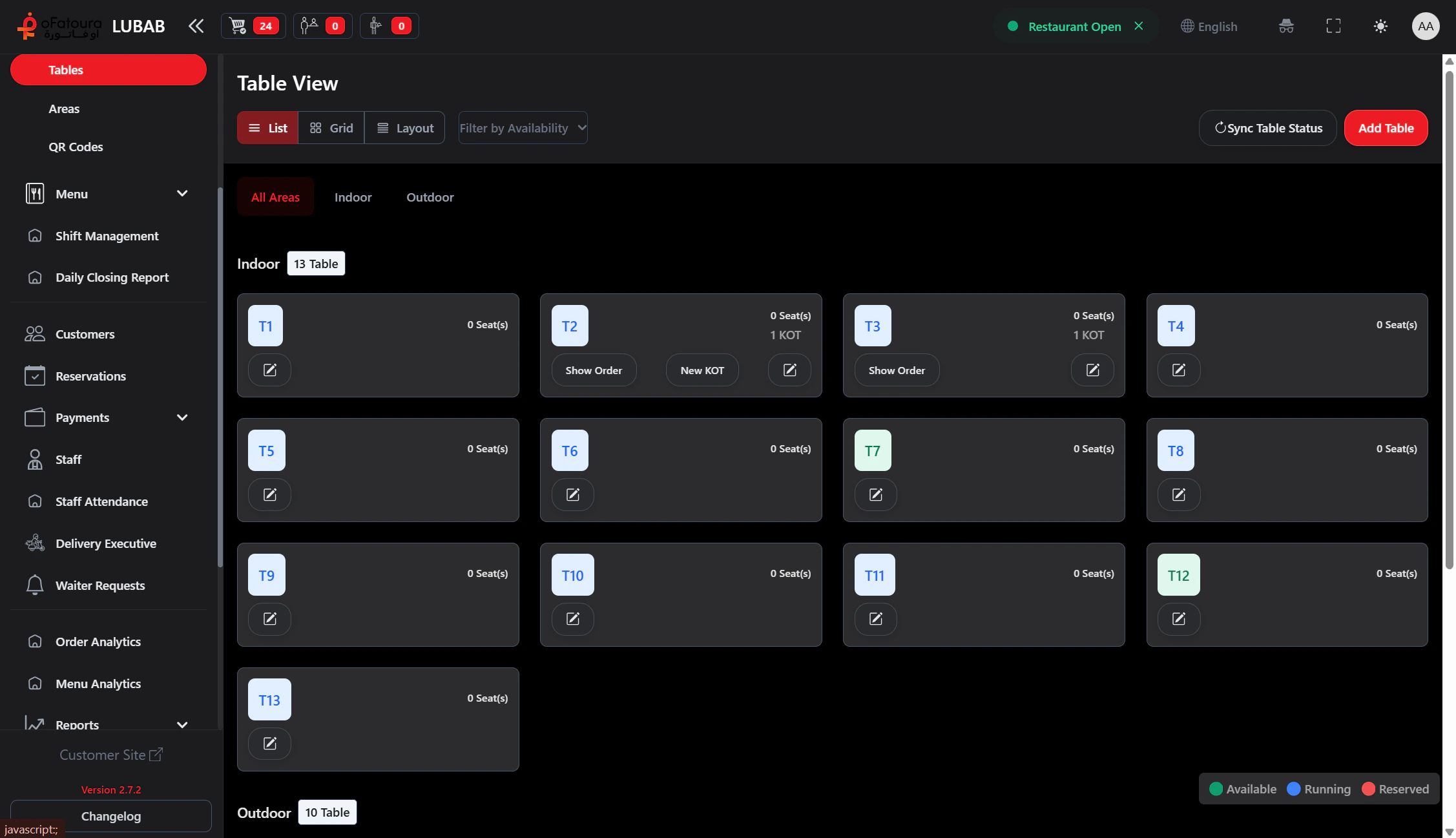Open the Filter by Availability dropdown
This screenshot has height=838, width=1456.
(523, 128)
